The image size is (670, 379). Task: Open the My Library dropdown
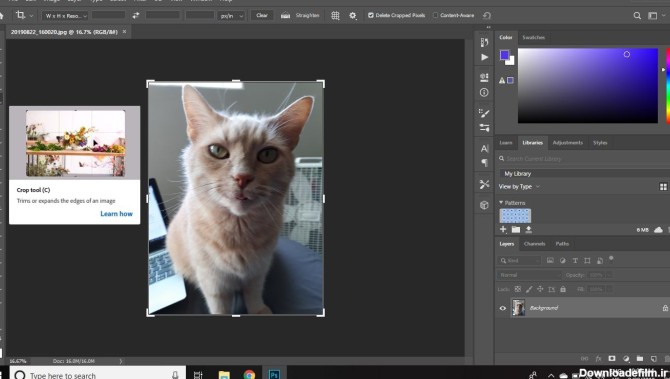click(585, 173)
